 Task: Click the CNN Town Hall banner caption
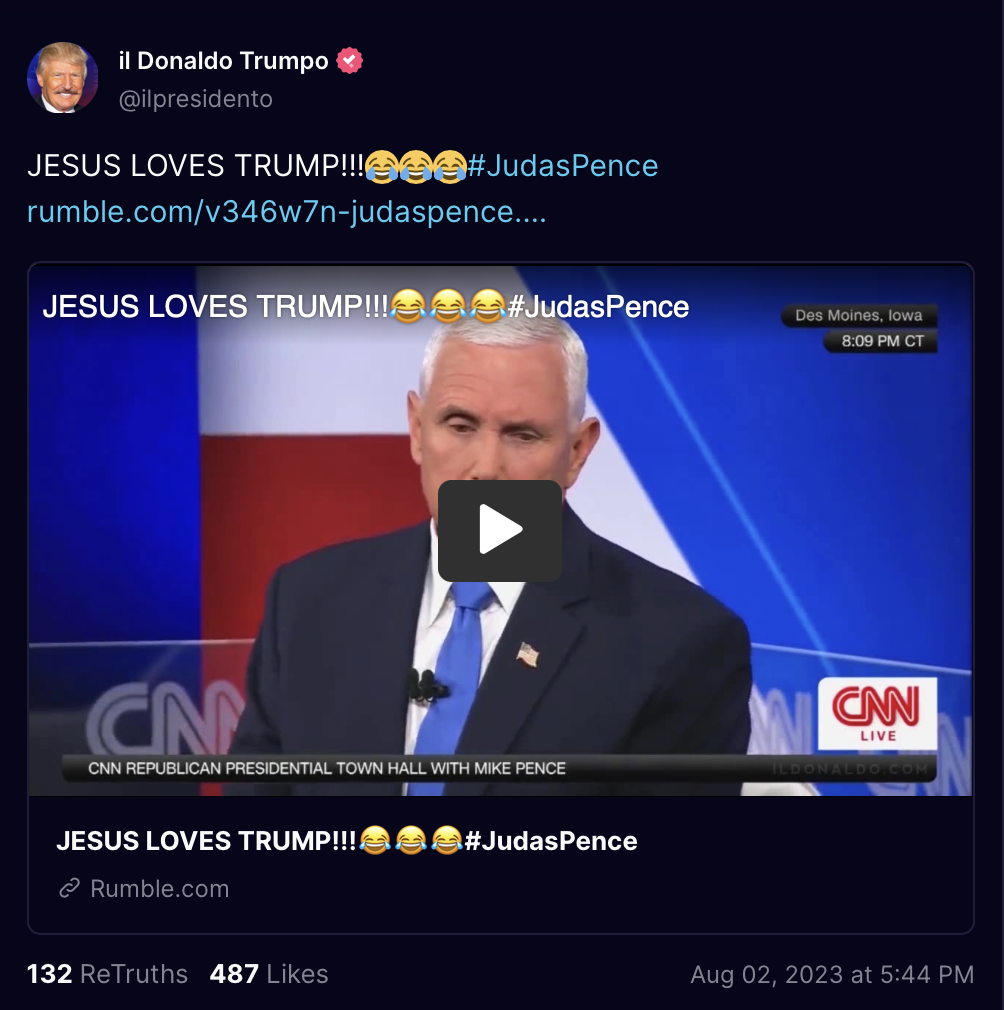[x=327, y=768]
